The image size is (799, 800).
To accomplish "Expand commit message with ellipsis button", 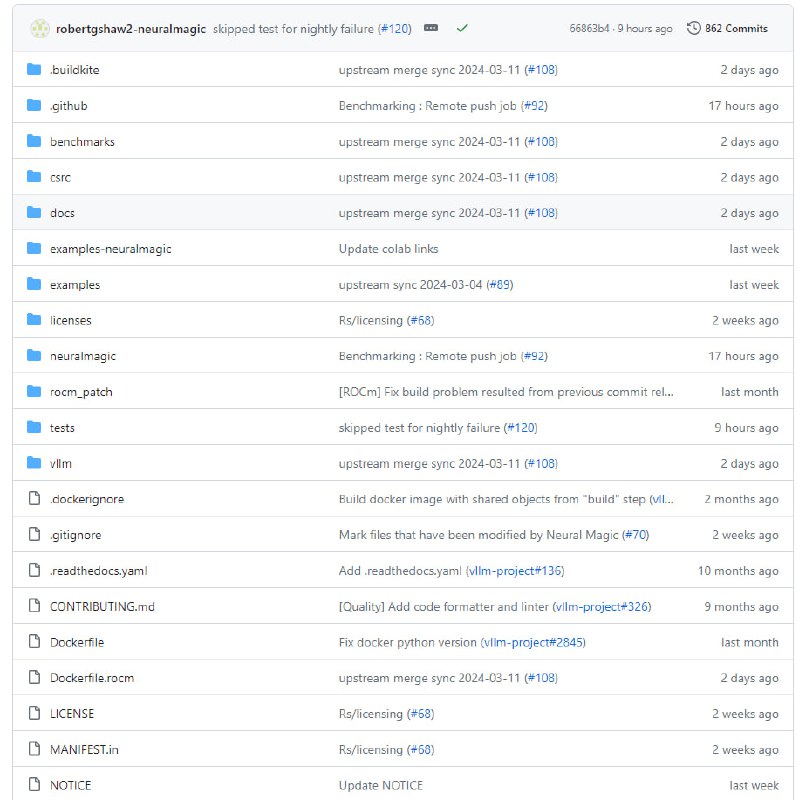I will pyautogui.click(x=431, y=28).
